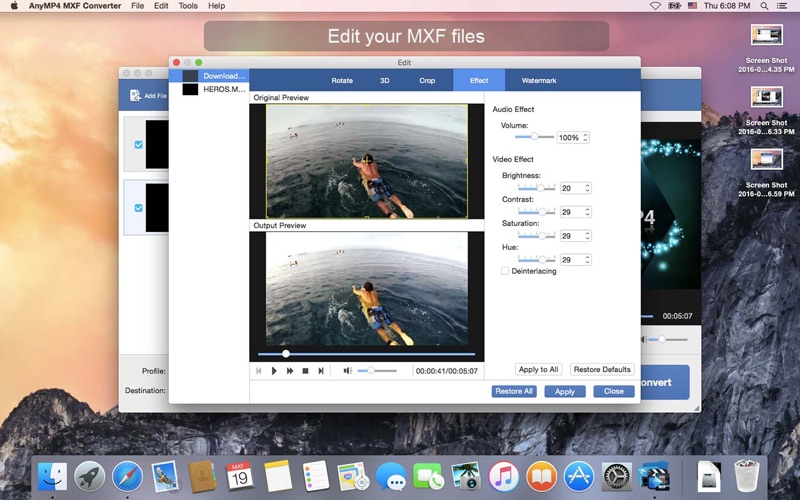Open Reminders list icon in dock
Image resolution: width=800 pixels, height=500 pixels.
click(x=315, y=477)
